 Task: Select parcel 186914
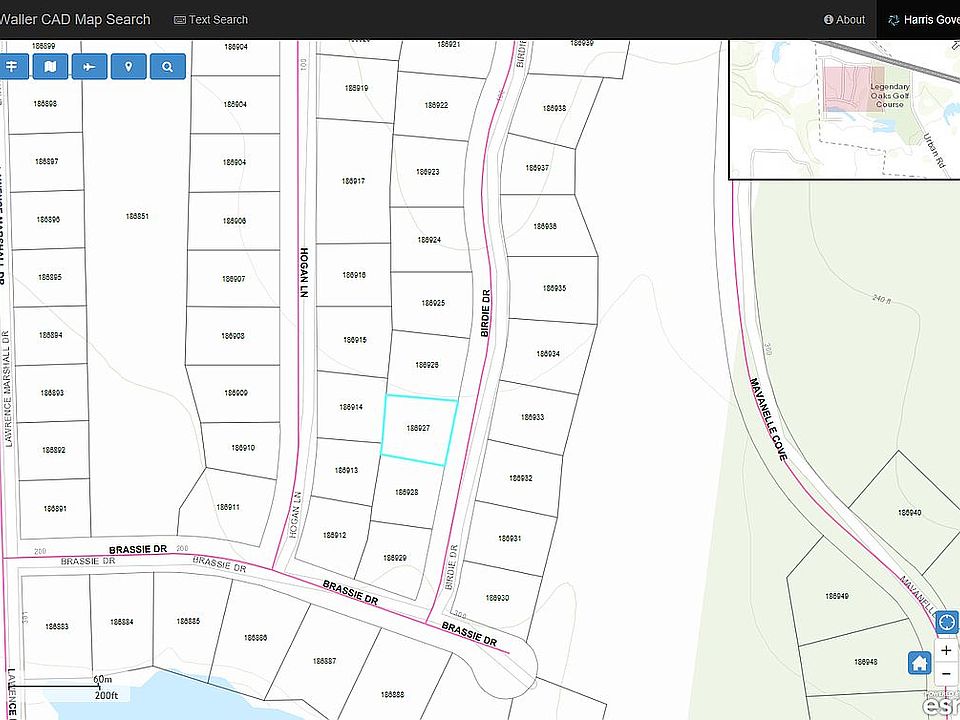click(351, 407)
